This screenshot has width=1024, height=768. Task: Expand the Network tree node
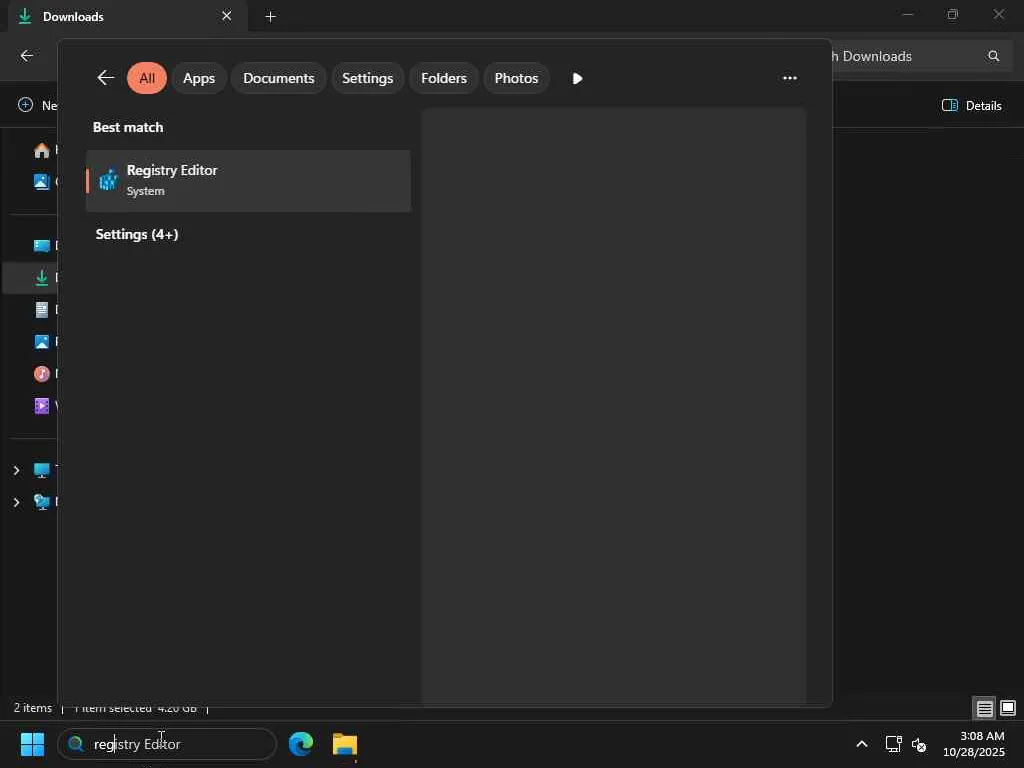tap(16, 502)
